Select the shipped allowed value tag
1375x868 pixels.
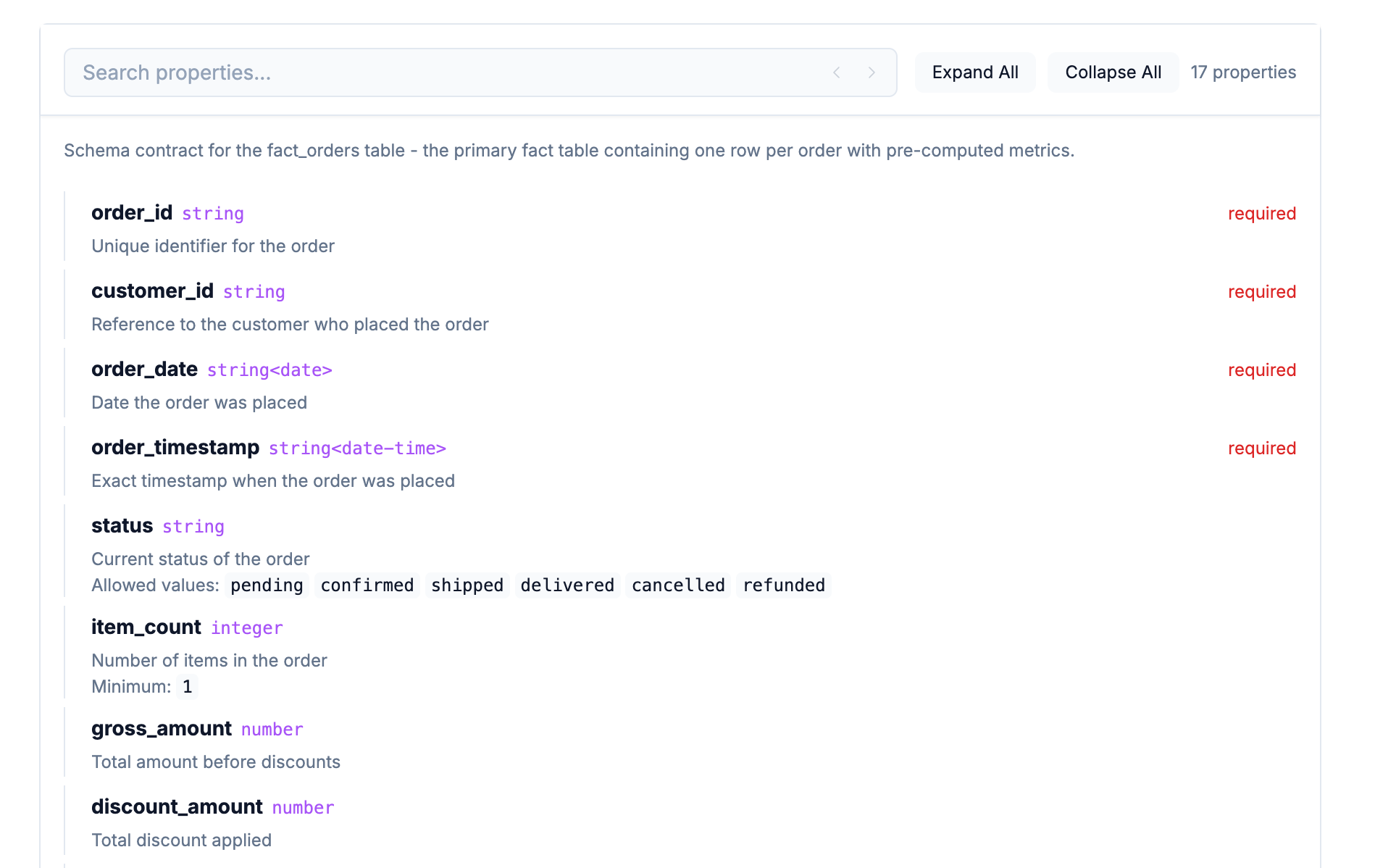[x=467, y=585]
